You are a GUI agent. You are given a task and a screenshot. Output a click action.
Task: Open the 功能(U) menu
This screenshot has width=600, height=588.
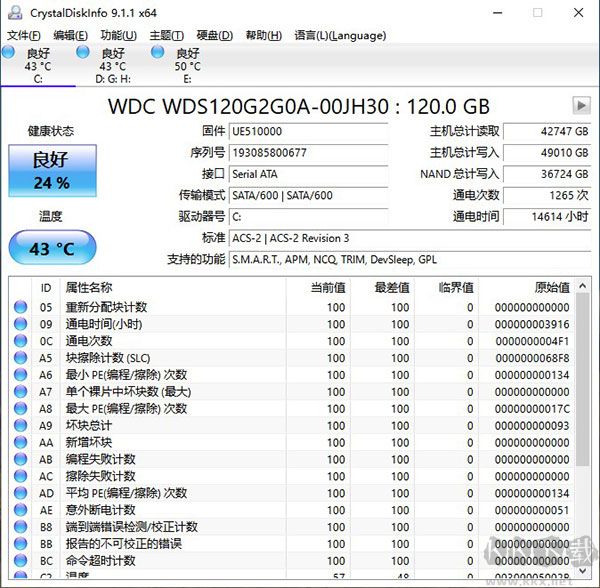[x=119, y=36]
